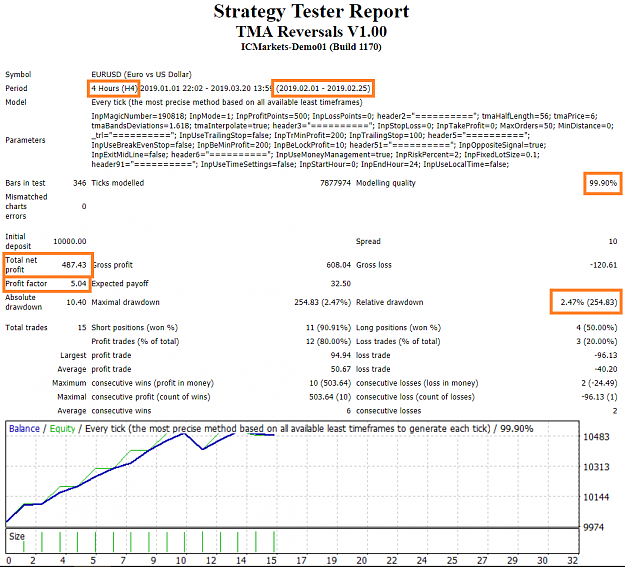625x567 pixels.
Task: Click the consecutive wins value '10 (503.64)'
Action: pyautogui.click(x=330, y=383)
